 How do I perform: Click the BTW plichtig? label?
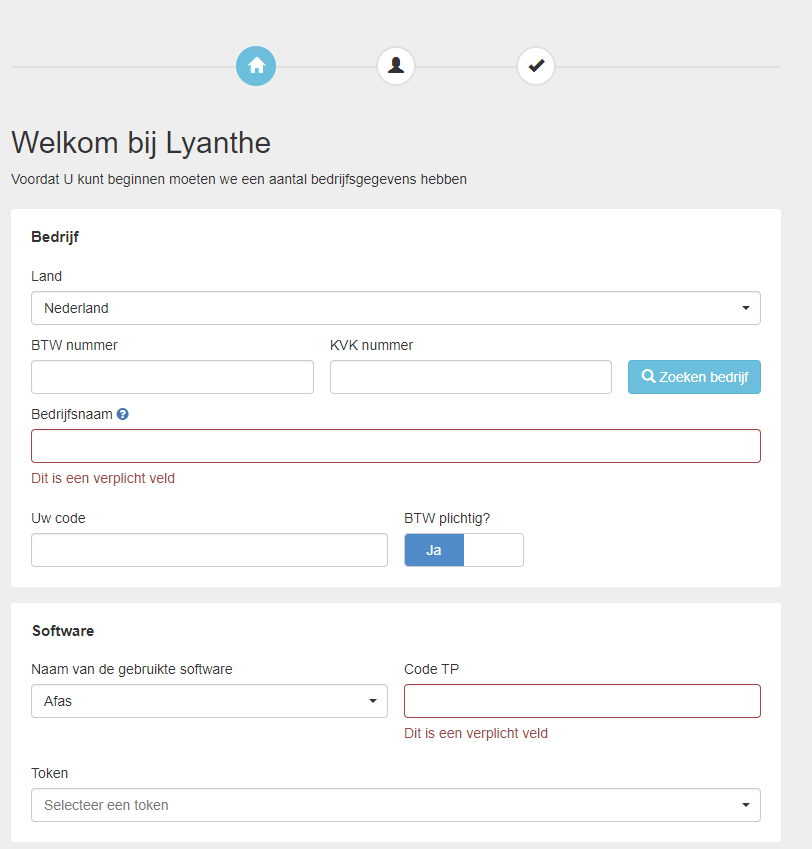(447, 518)
